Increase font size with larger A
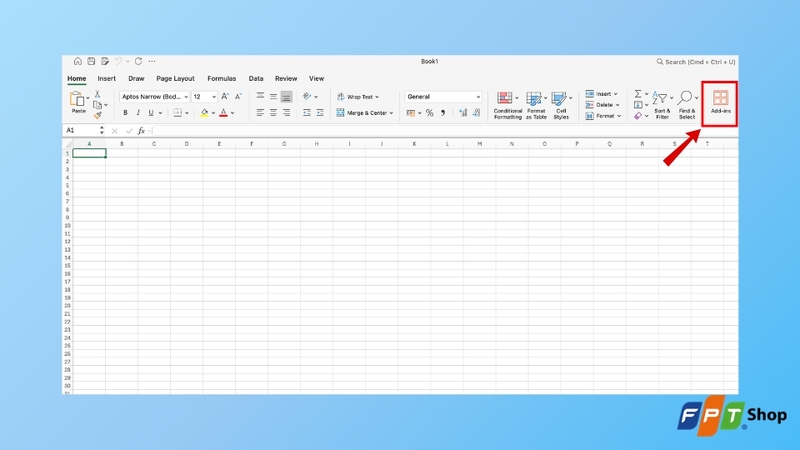The width and height of the screenshot is (800, 450). click(x=225, y=96)
